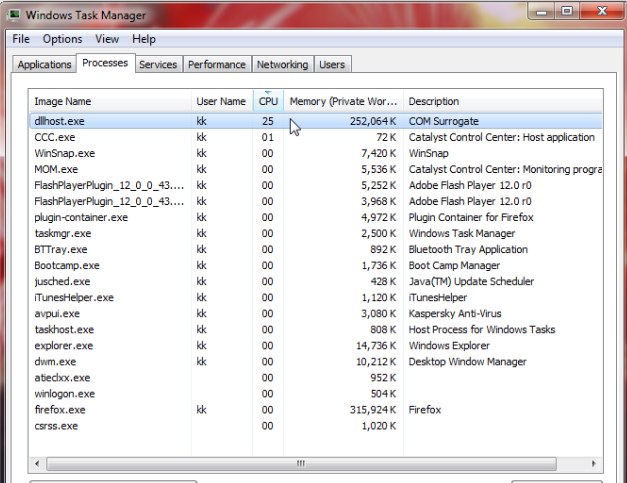The width and height of the screenshot is (627, 483).
Task: Switch to the Performance tab
Action: [x=217, y=65]
